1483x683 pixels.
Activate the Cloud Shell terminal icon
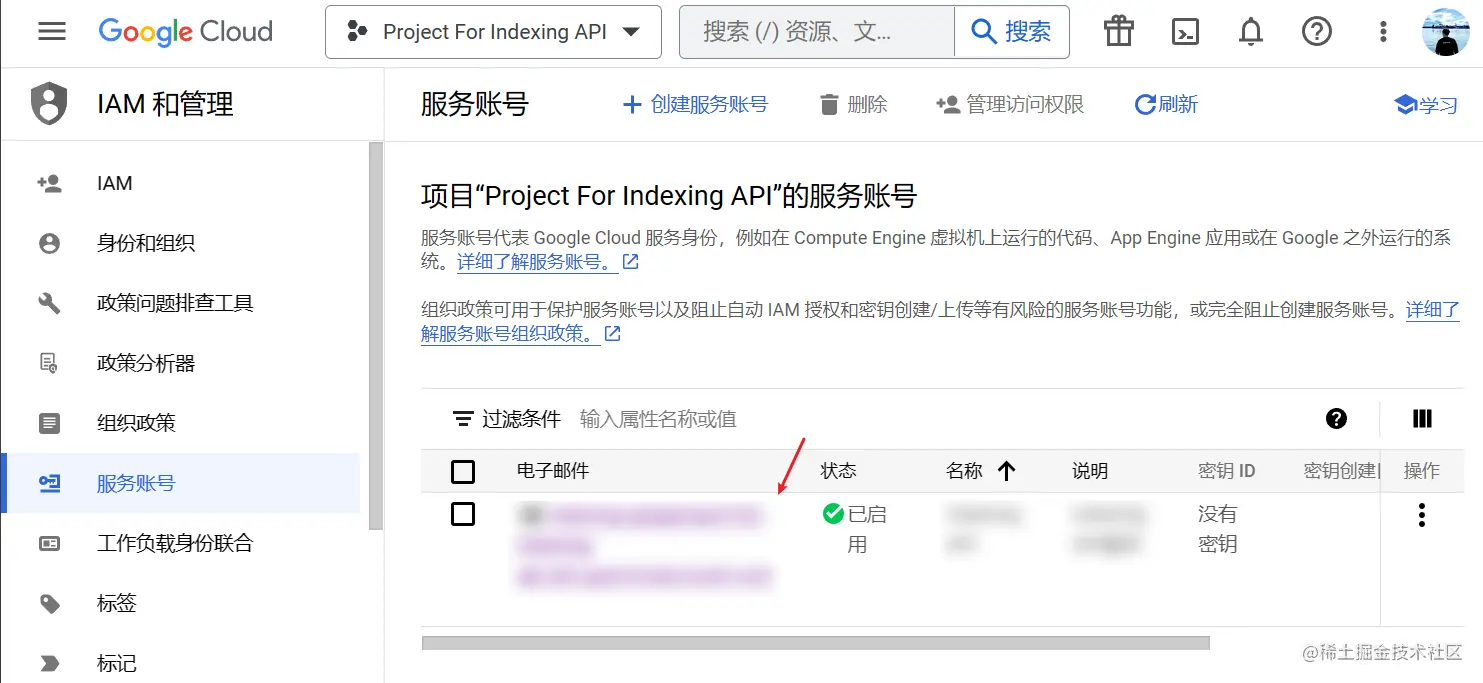pyautogui.click(x=1185, y=32)
